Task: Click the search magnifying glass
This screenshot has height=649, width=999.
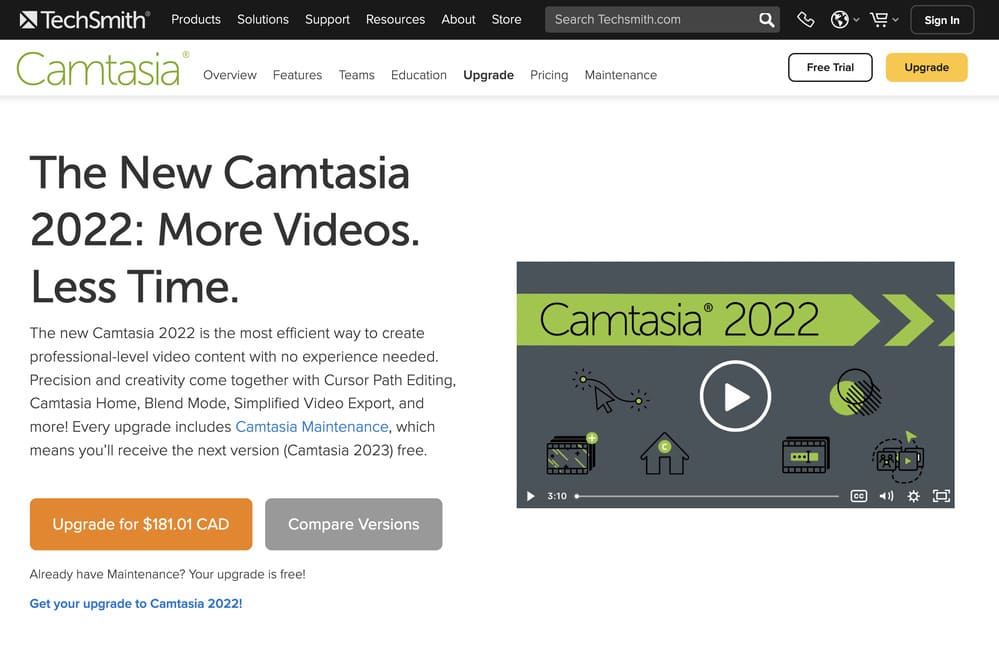Action: coord(766,19)
